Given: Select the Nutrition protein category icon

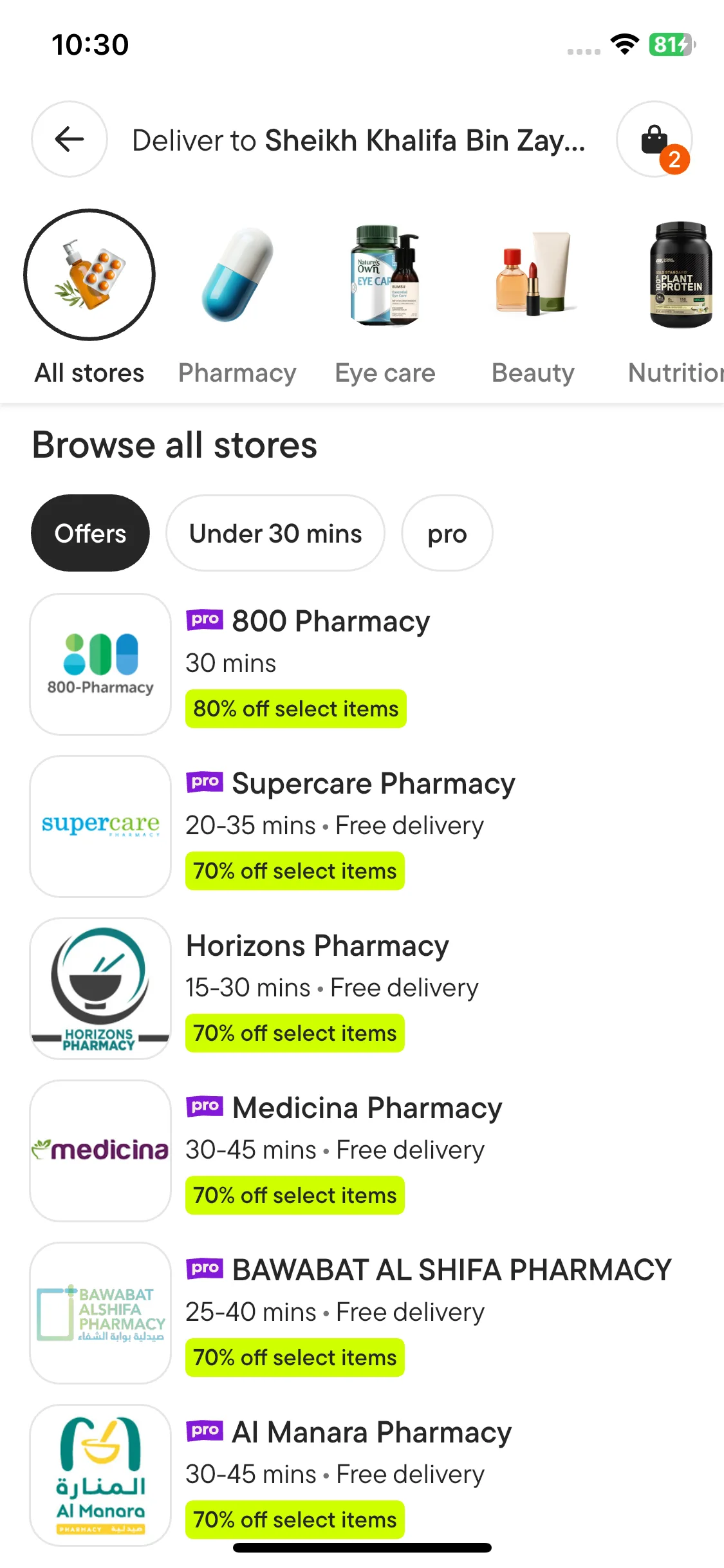Looking at the screenshot, I should coord(679,275).
